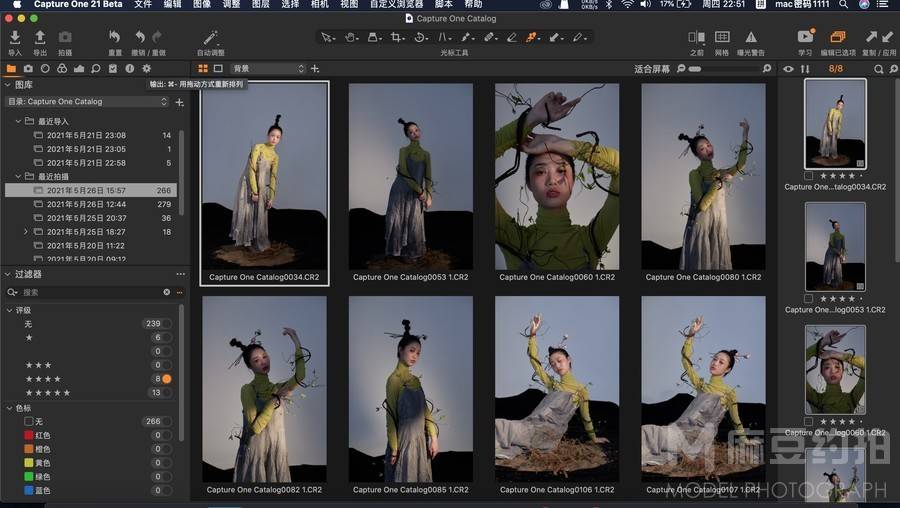The height and width of the screenshot is (508, 900).
Task: Click the 编辑已选项 edit selected icon
Action: pyautogui.click(x=837, y=37)
